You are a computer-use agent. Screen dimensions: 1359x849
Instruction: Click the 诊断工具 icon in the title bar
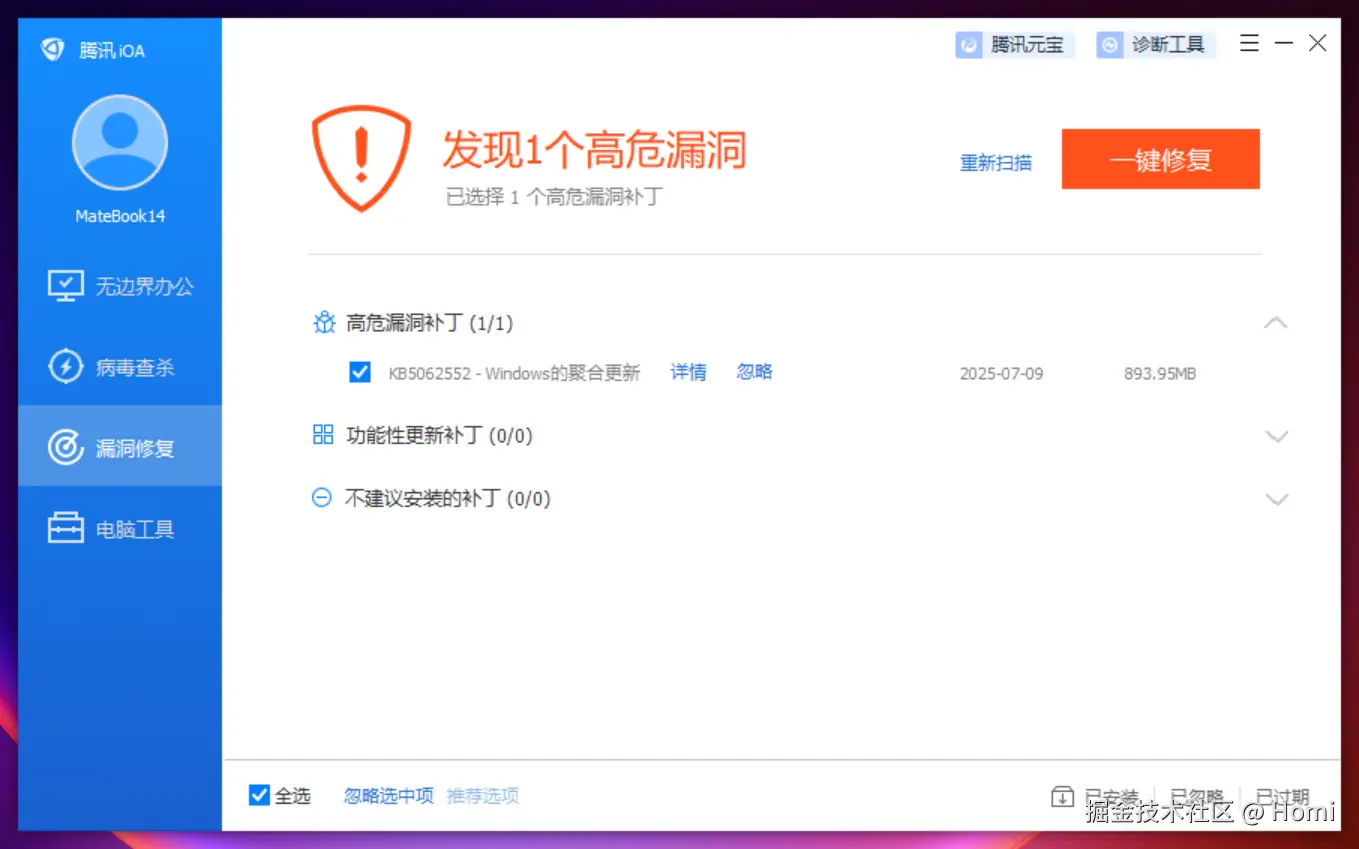click(x=1109, y=45)
